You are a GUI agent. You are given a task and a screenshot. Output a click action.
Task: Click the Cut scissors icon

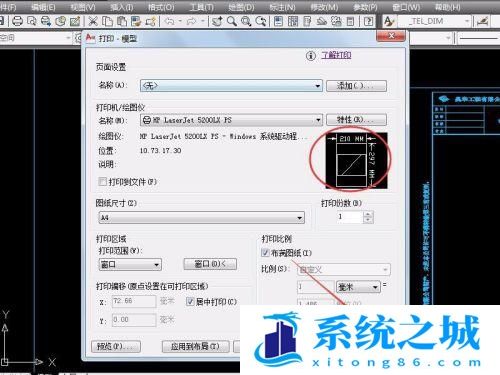(x=93, y=21)
